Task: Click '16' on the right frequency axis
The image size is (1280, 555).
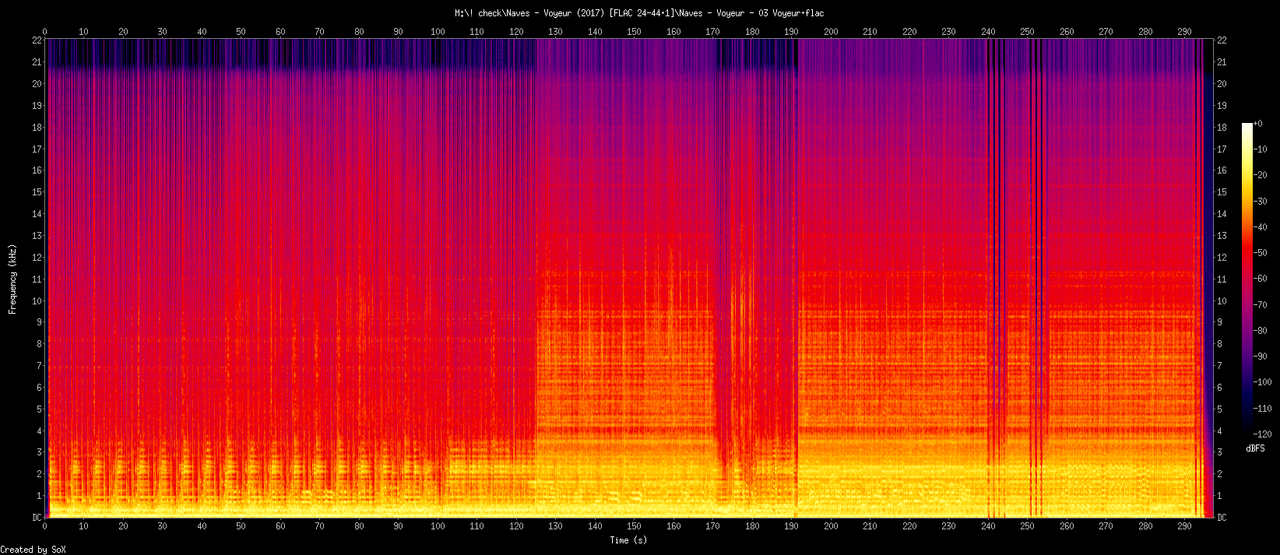Action: coord(1223,170)
